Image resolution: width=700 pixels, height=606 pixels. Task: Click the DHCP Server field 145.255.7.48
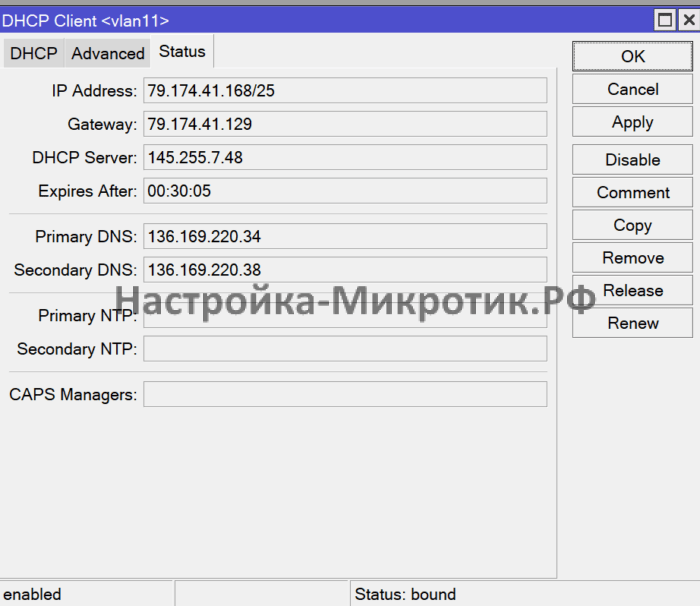[x=345, y=157]
